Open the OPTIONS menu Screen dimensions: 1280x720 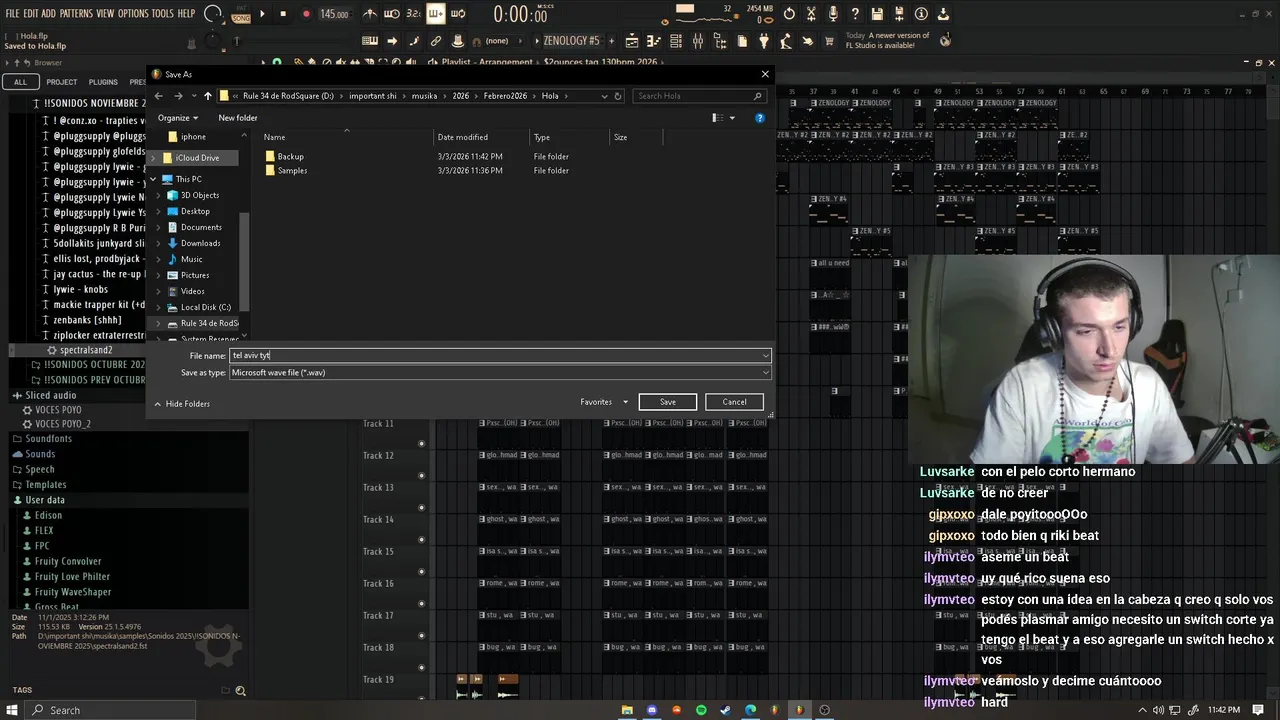point(133,14)
